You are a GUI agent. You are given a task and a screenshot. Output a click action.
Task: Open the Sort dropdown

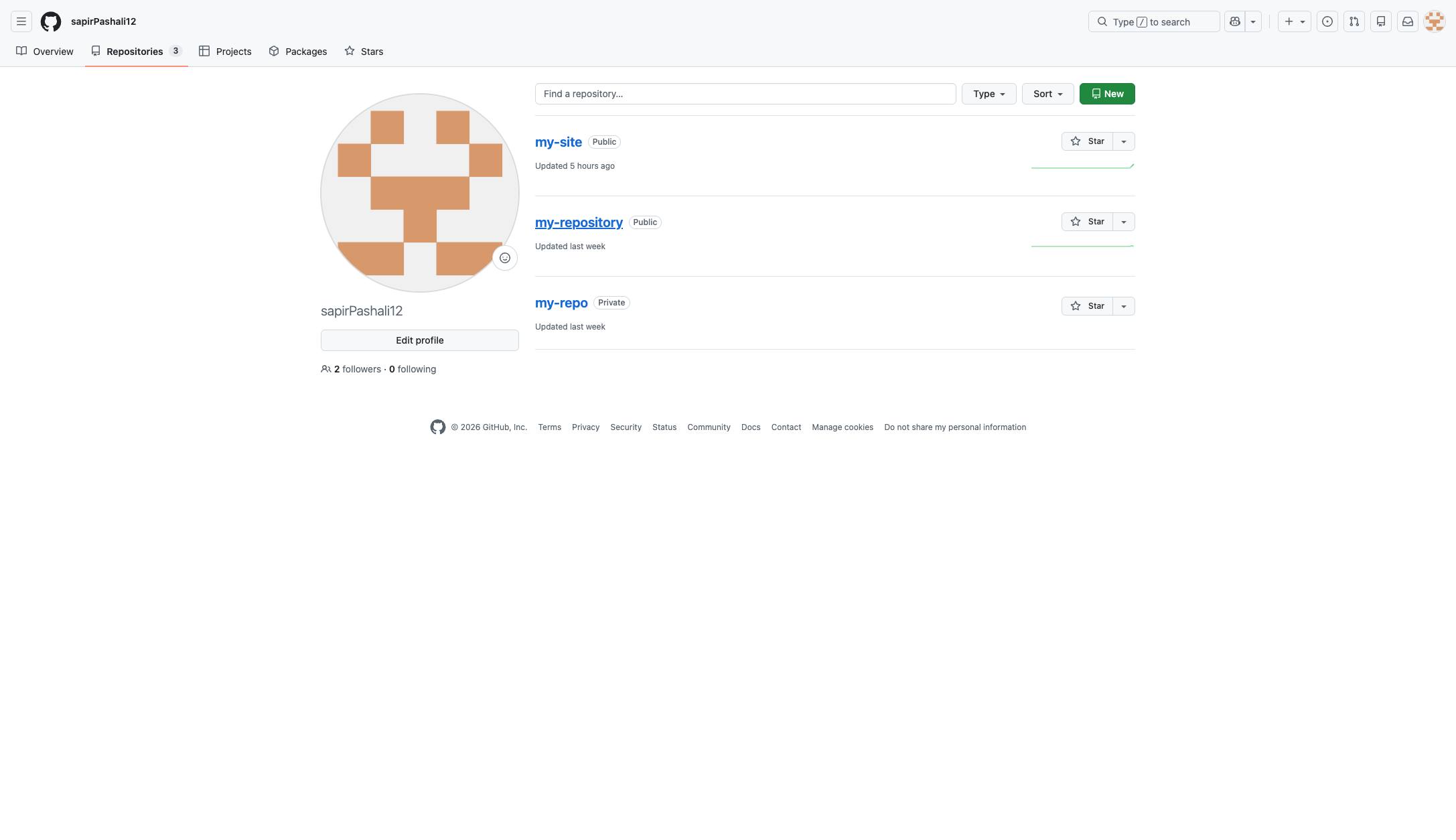click(1048, 94)
